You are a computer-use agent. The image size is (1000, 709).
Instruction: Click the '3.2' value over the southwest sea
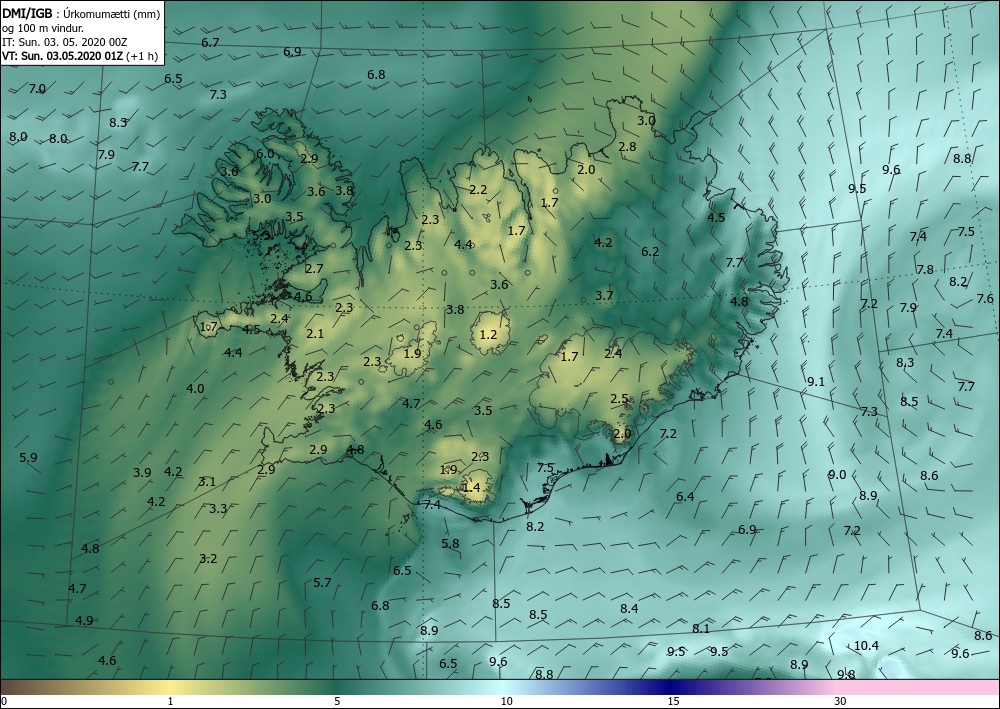point(209,559)
